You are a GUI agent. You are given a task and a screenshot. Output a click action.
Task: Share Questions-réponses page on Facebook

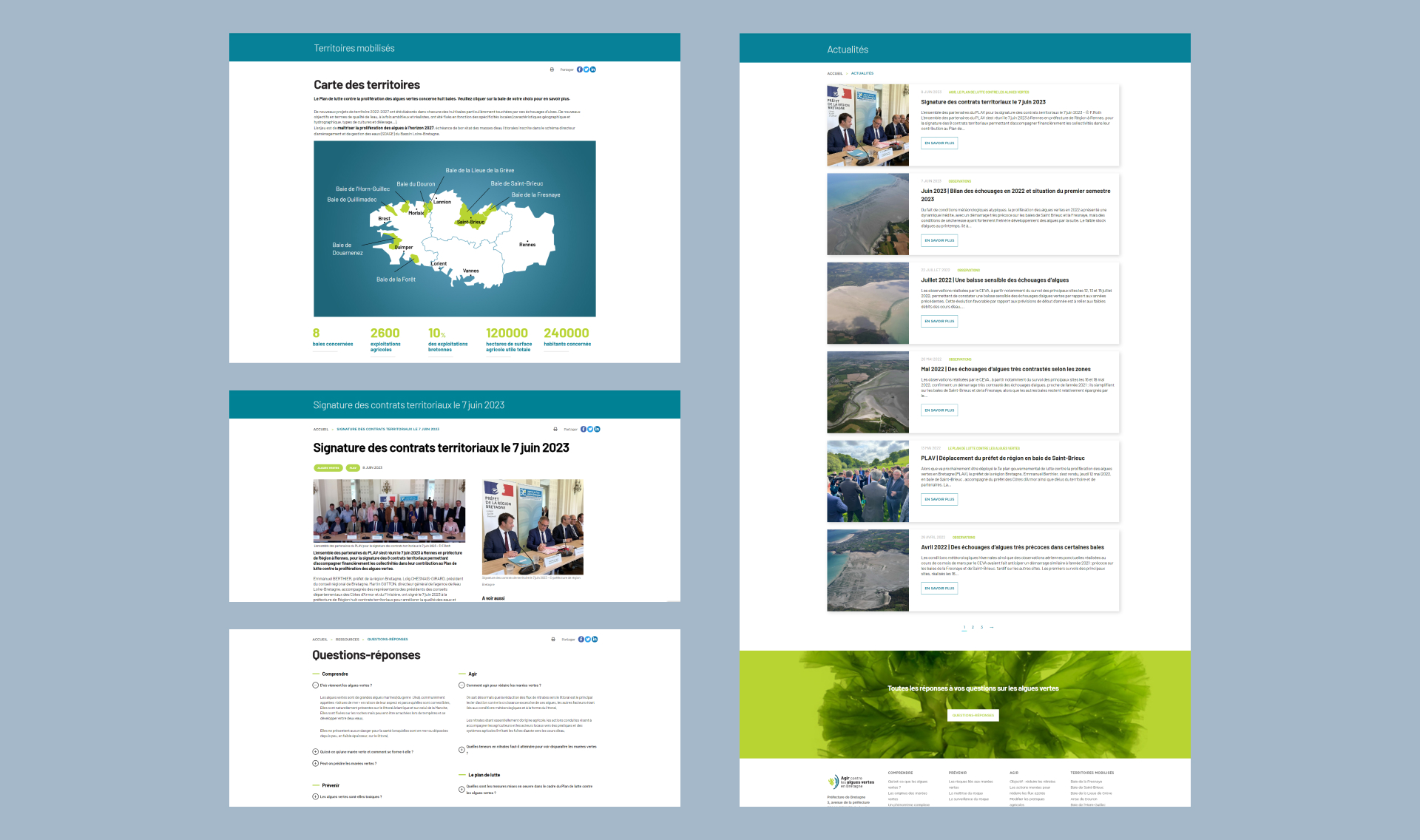[x=581, y=640]
